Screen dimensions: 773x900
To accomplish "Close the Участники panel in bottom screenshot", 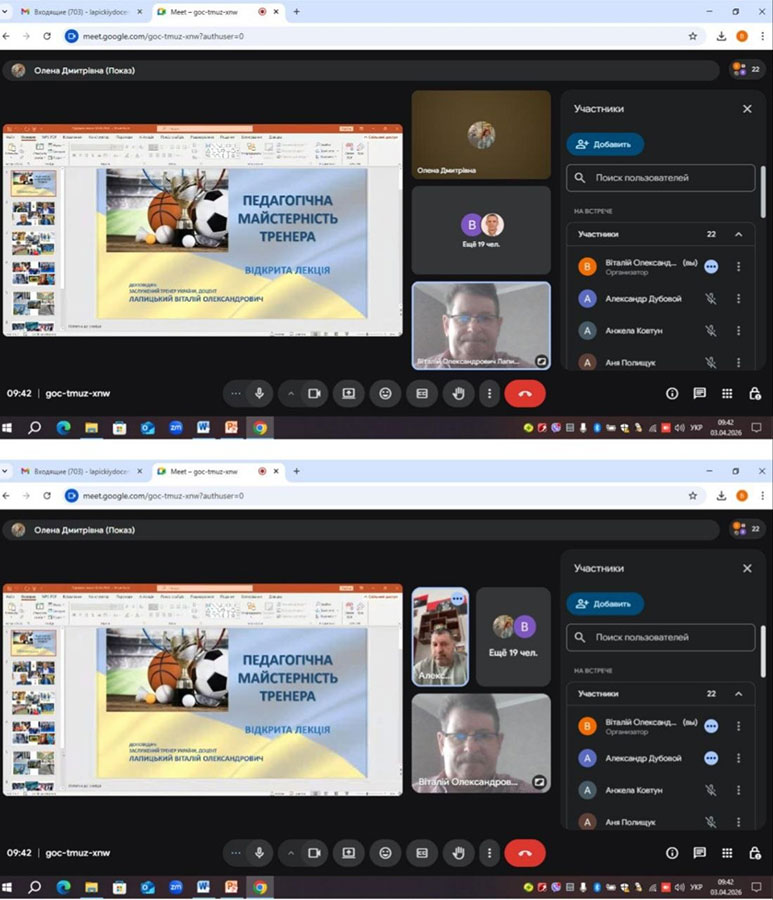I will pyautogui.click(x=747, y=568).
